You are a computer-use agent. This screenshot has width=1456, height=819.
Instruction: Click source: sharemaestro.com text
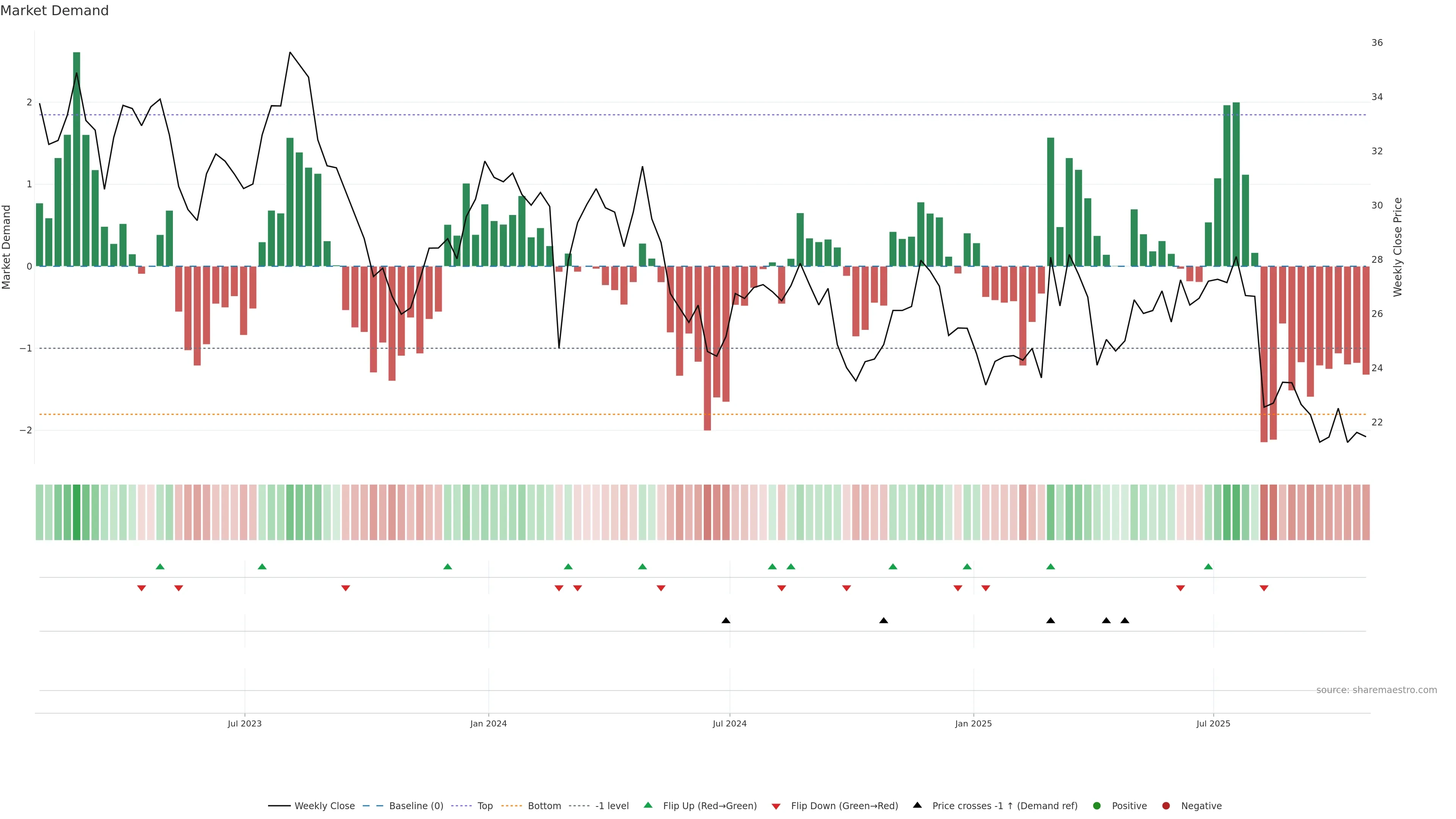pyautogui.click(x=1376, y=690)
